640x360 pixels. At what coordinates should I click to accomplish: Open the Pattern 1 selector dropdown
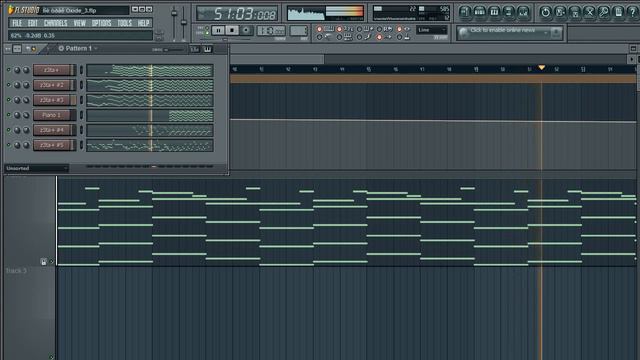point(79,49)
